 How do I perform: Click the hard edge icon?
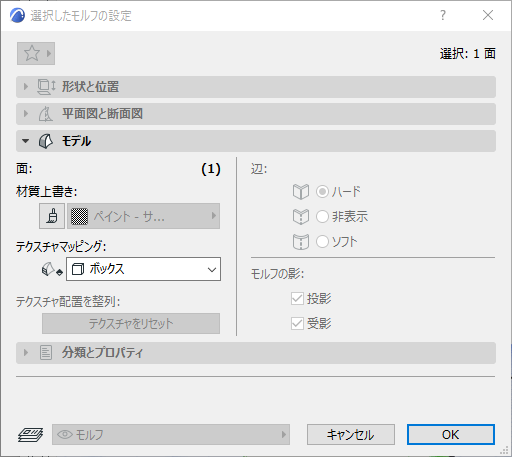(301, 192)
